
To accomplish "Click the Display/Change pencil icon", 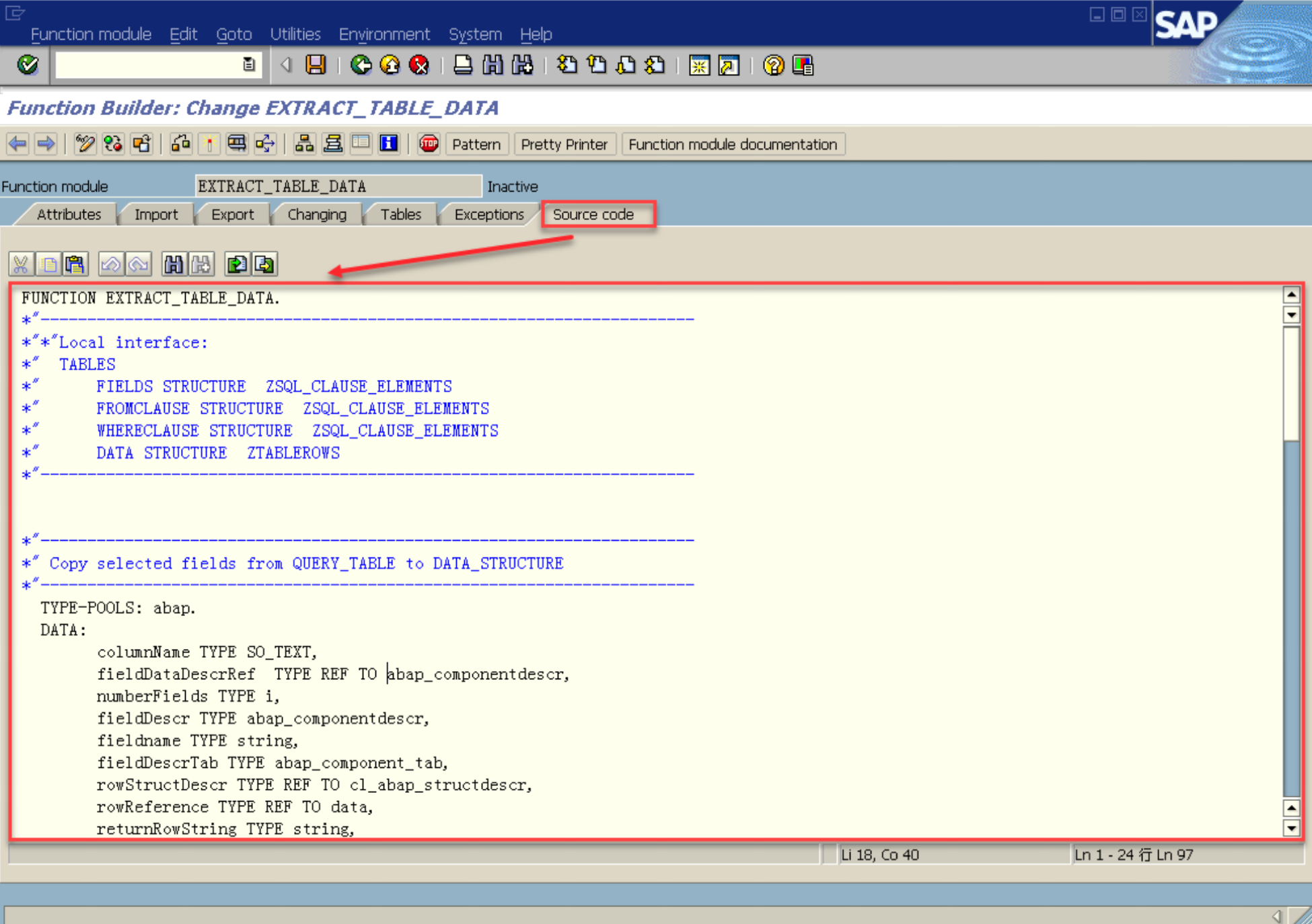I will [x=85, y=143].
